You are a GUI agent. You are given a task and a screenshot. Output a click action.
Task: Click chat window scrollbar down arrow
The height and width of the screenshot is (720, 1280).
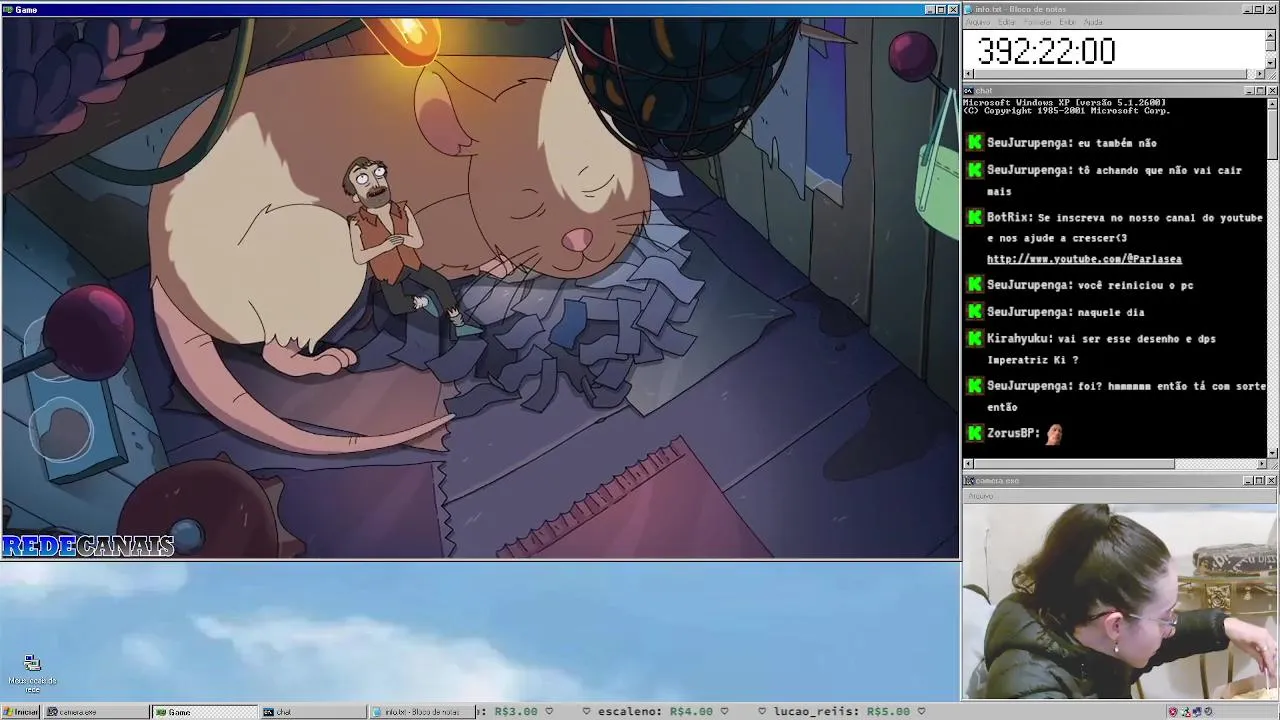click(x=1272, y=453)
